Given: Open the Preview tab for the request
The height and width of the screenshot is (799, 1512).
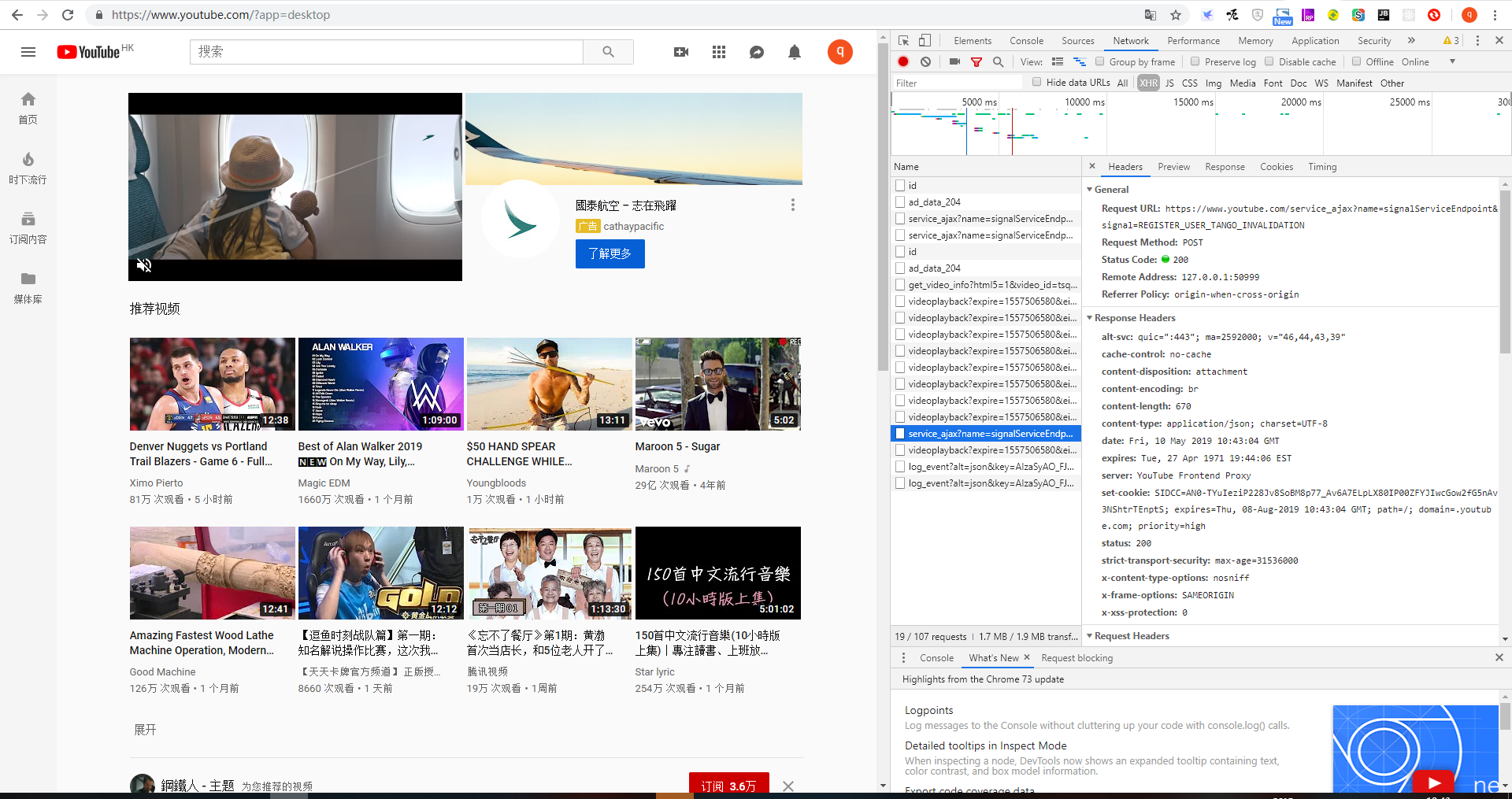Looking at the screenshot, I should (x=1173, y=167).
